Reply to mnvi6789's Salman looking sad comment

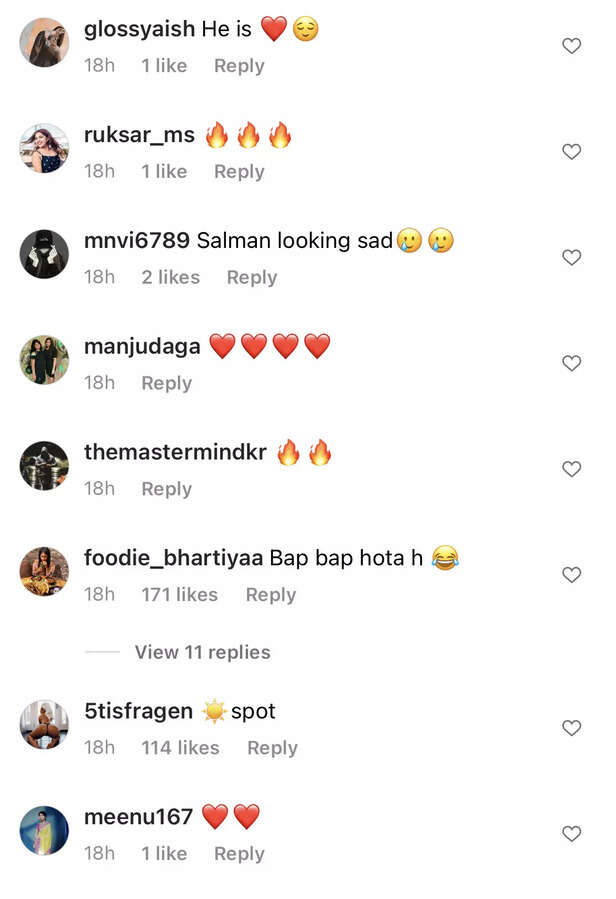click(251, 277)
